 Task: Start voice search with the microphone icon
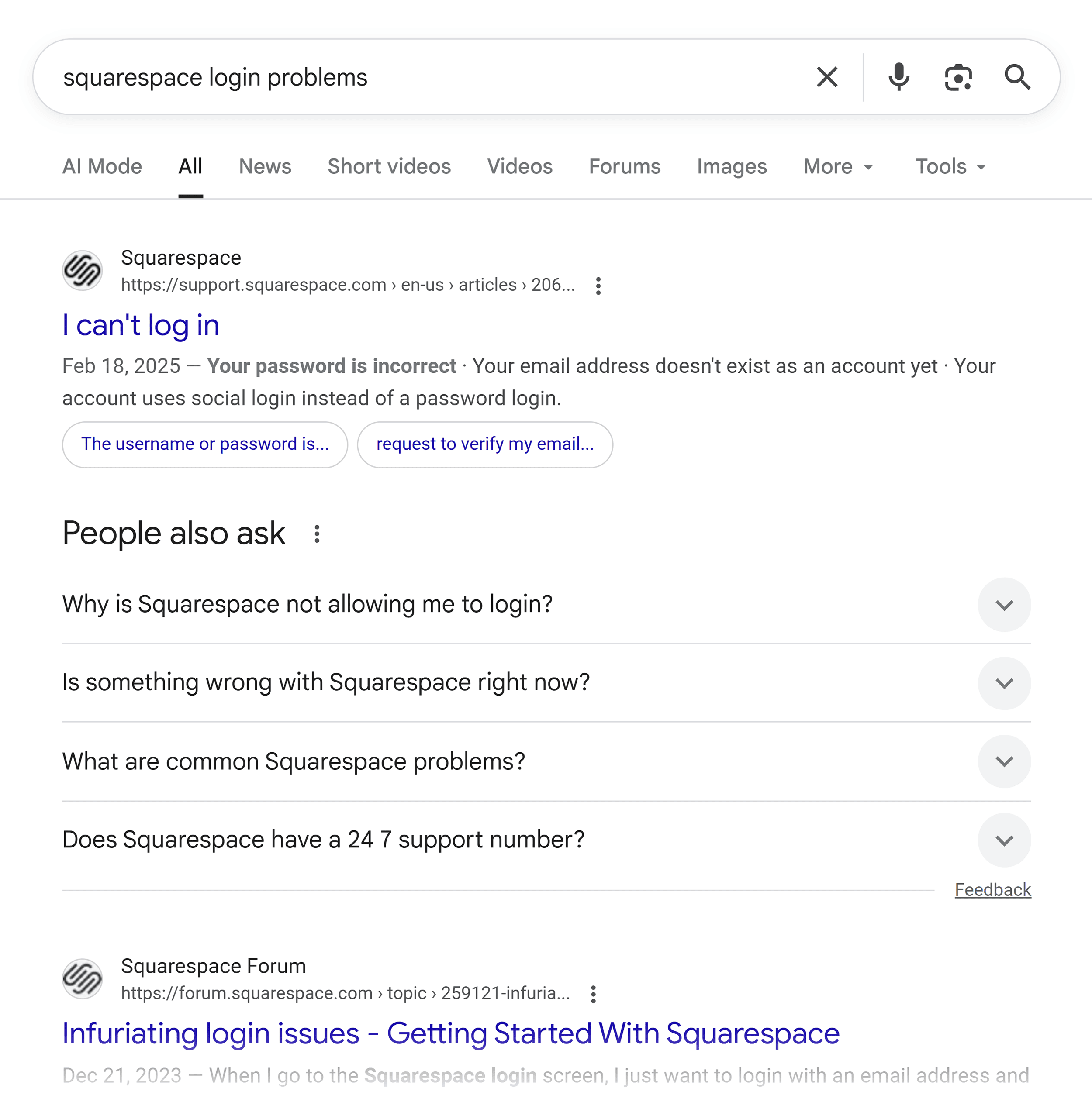click(x=898, y=77)
